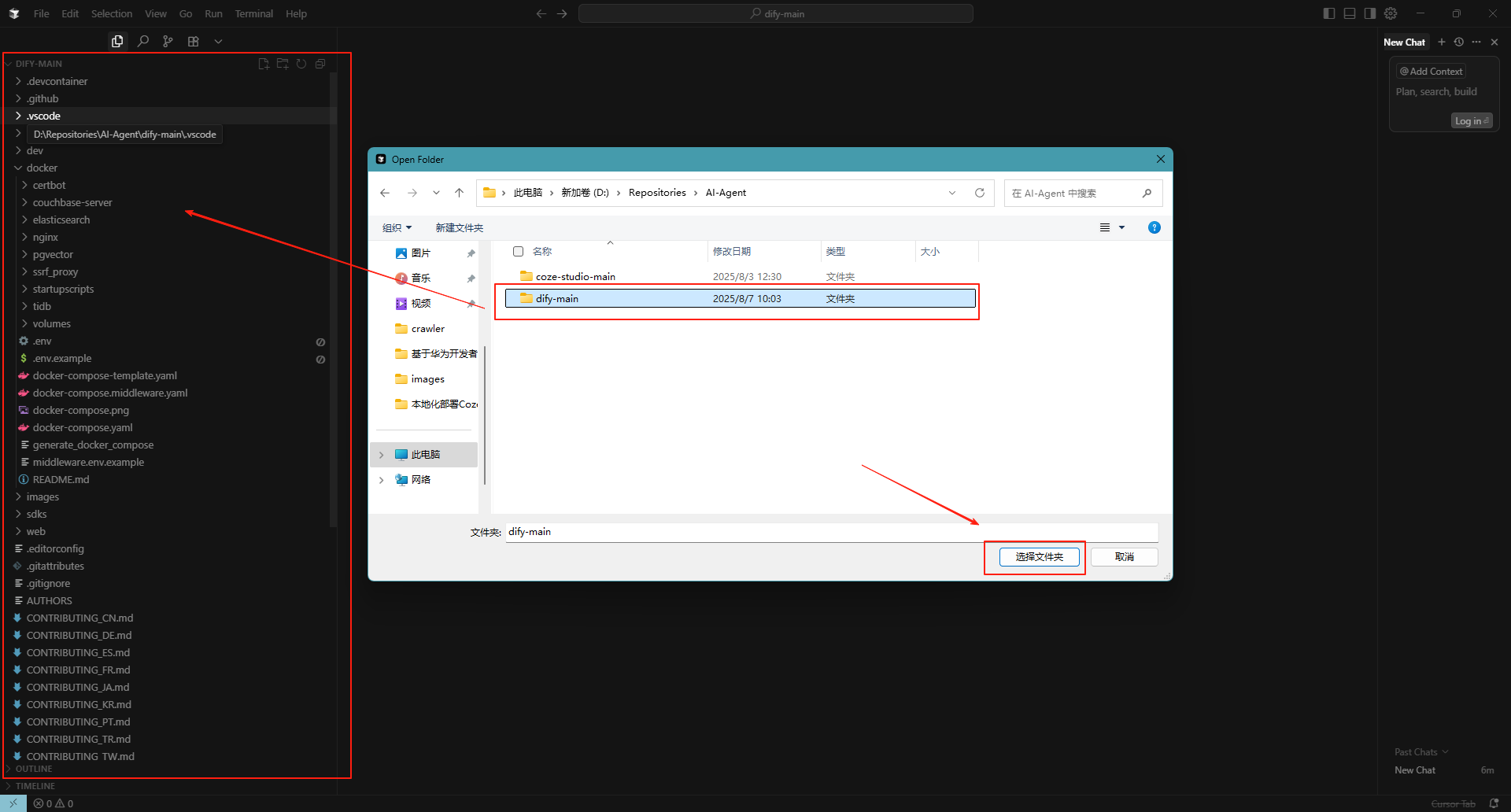
Task: Click dialog back arrow button
Action: [385, 193]
